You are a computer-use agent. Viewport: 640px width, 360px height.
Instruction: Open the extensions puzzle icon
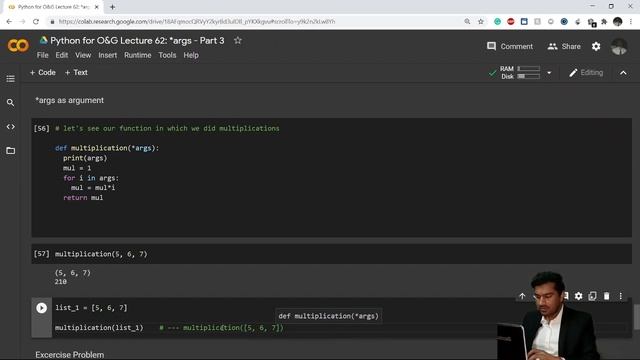coord(604,22)
